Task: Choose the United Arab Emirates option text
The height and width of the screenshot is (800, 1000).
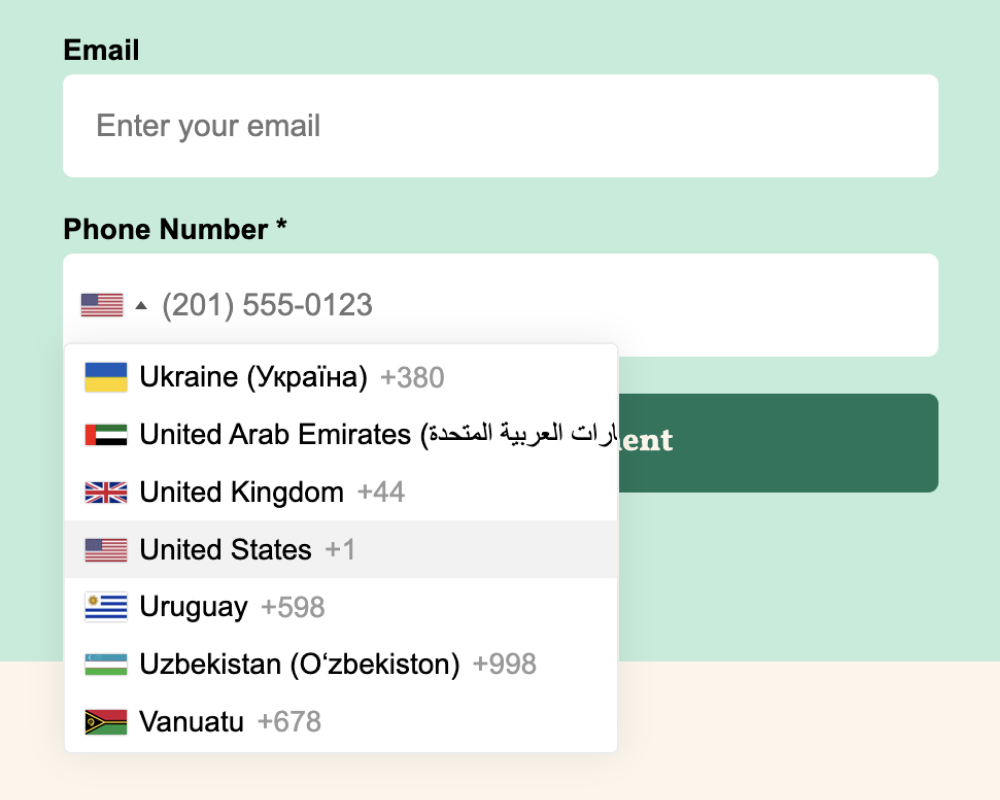Action: pos(275,435)
